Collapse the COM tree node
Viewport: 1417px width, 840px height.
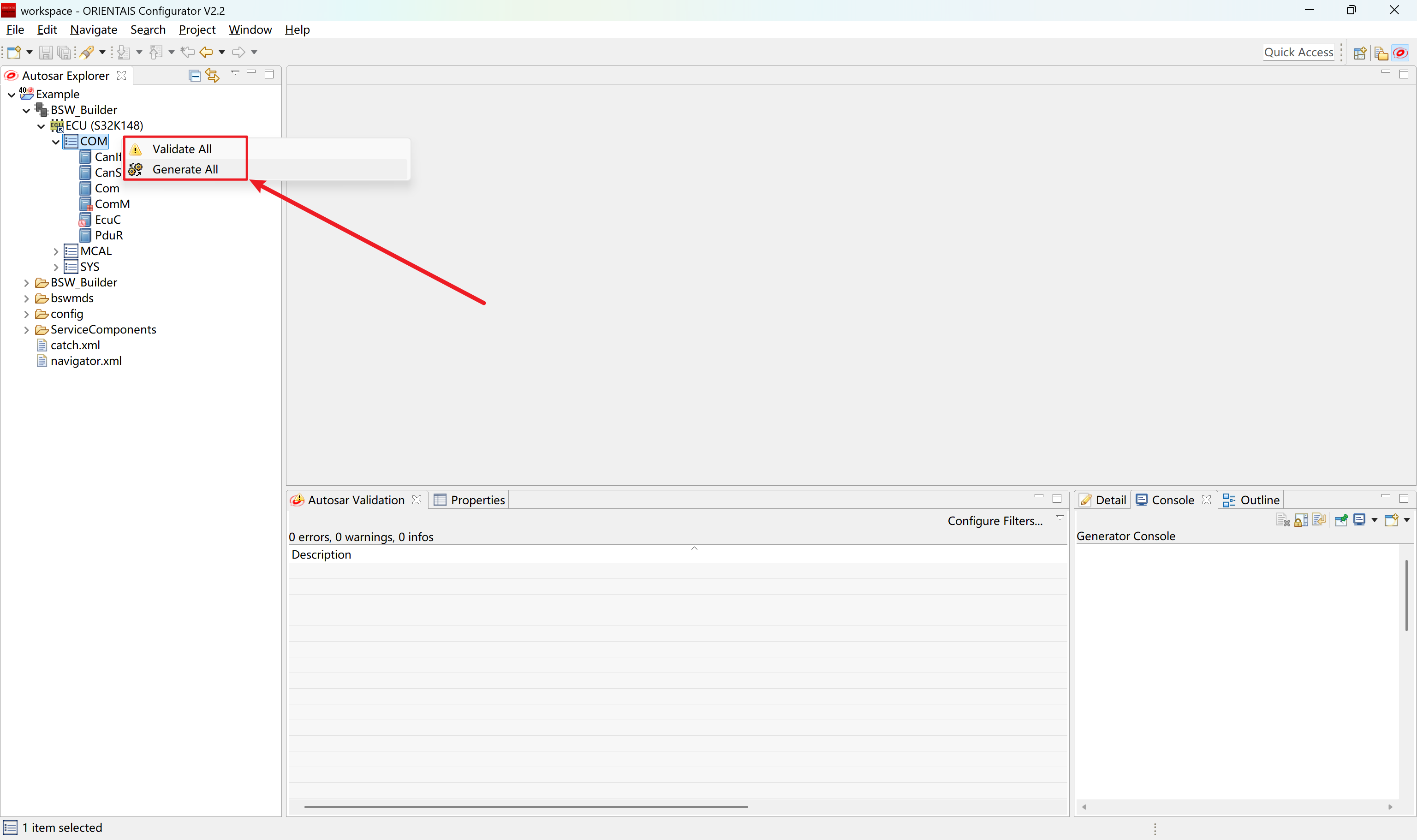pyautogui.click(x=55, y=142)
